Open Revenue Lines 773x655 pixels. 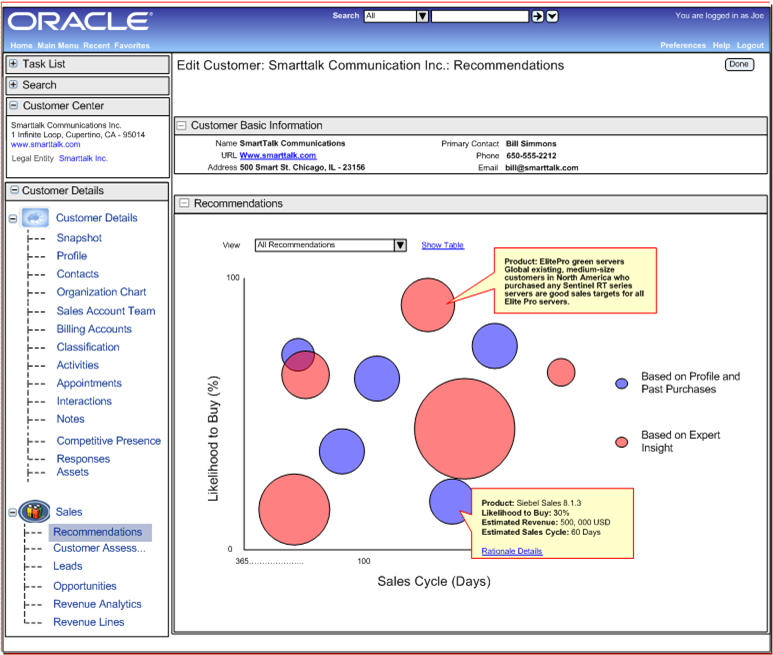click(x=89, y=622)
